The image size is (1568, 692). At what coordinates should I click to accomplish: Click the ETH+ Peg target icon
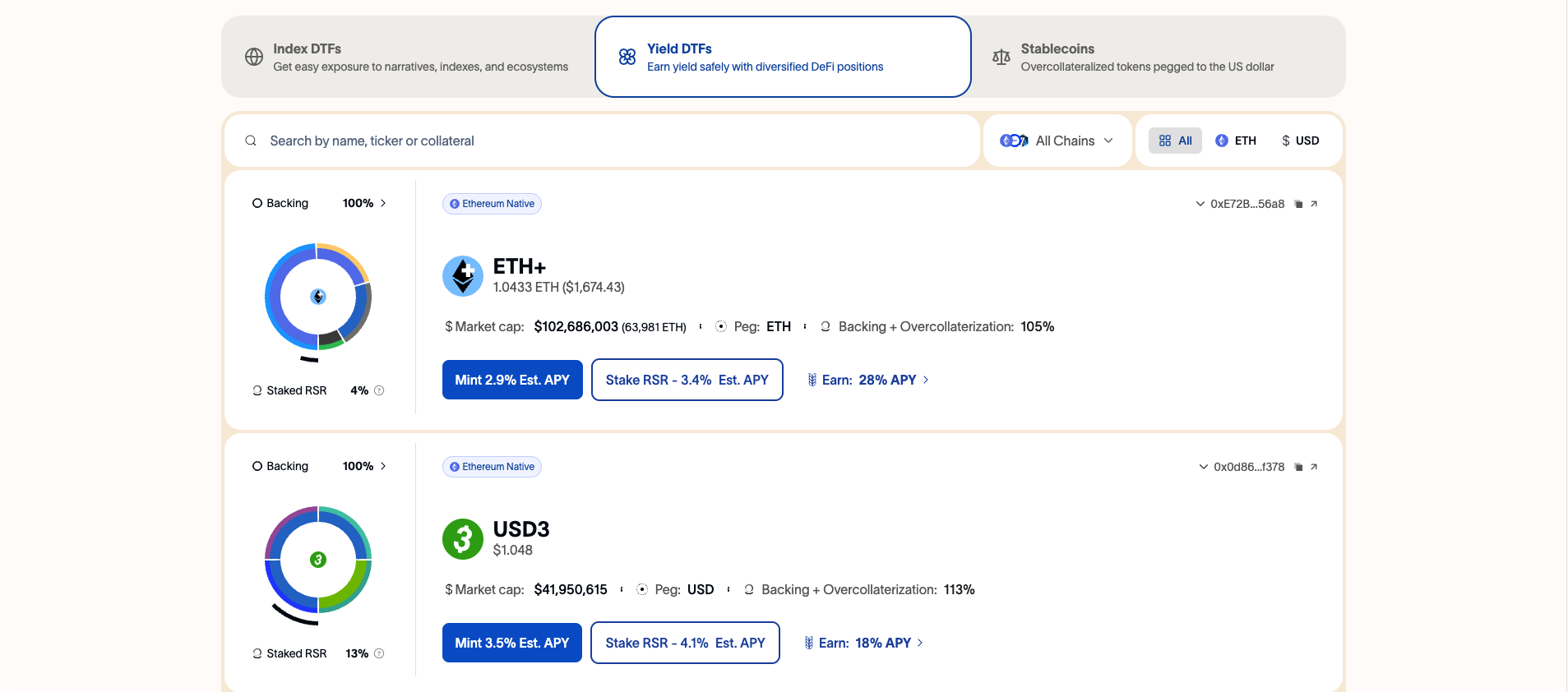pyautogui.click(x=721, y=326)
